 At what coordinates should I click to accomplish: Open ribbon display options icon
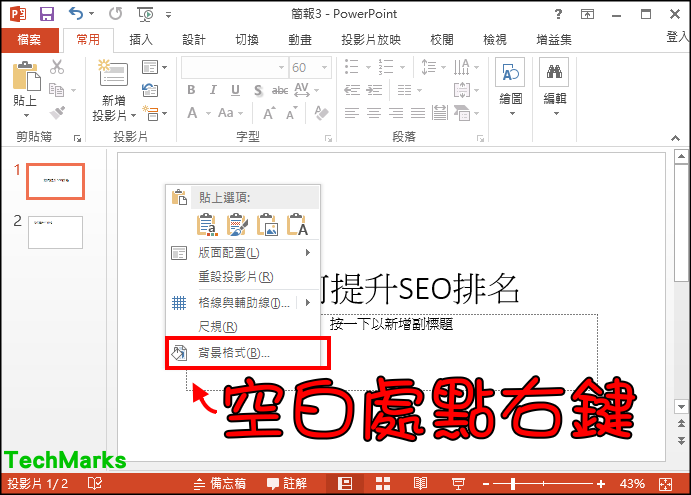coord(587,14)
